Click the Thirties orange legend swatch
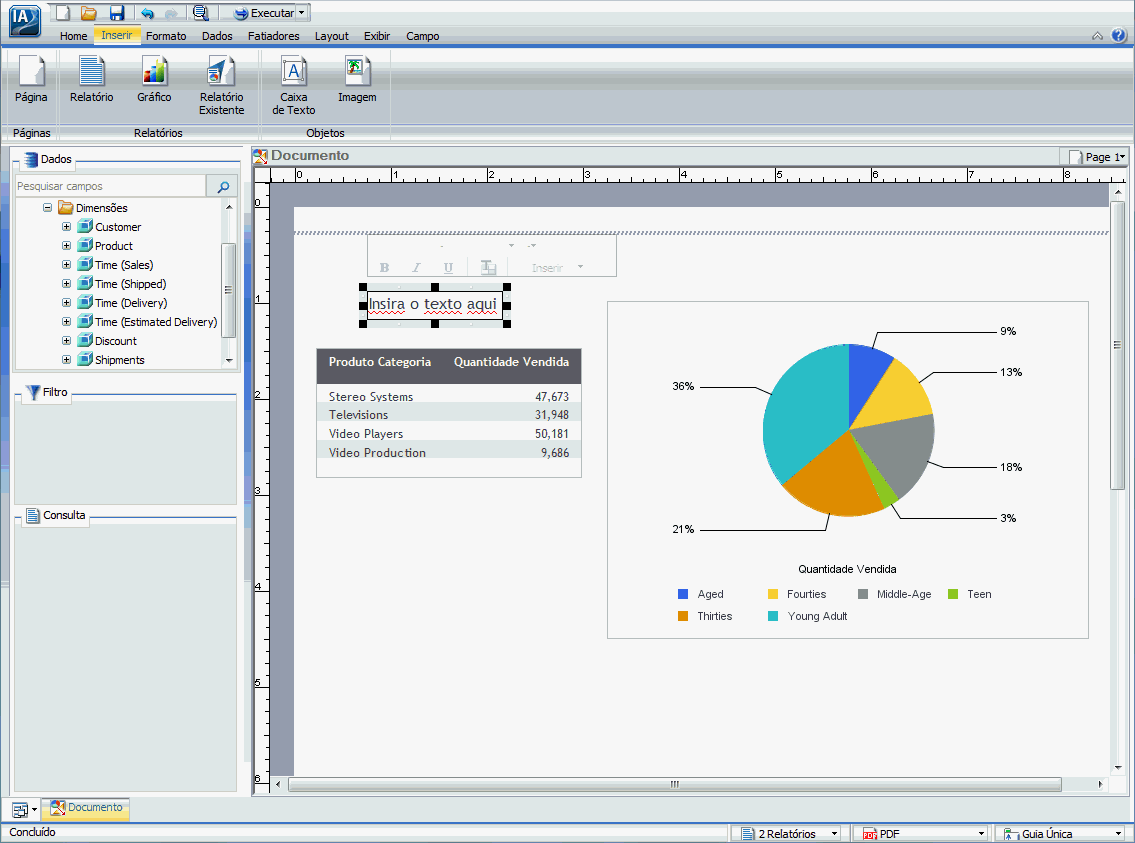Screen dimensions: 1135x843 tap(683, 616)
